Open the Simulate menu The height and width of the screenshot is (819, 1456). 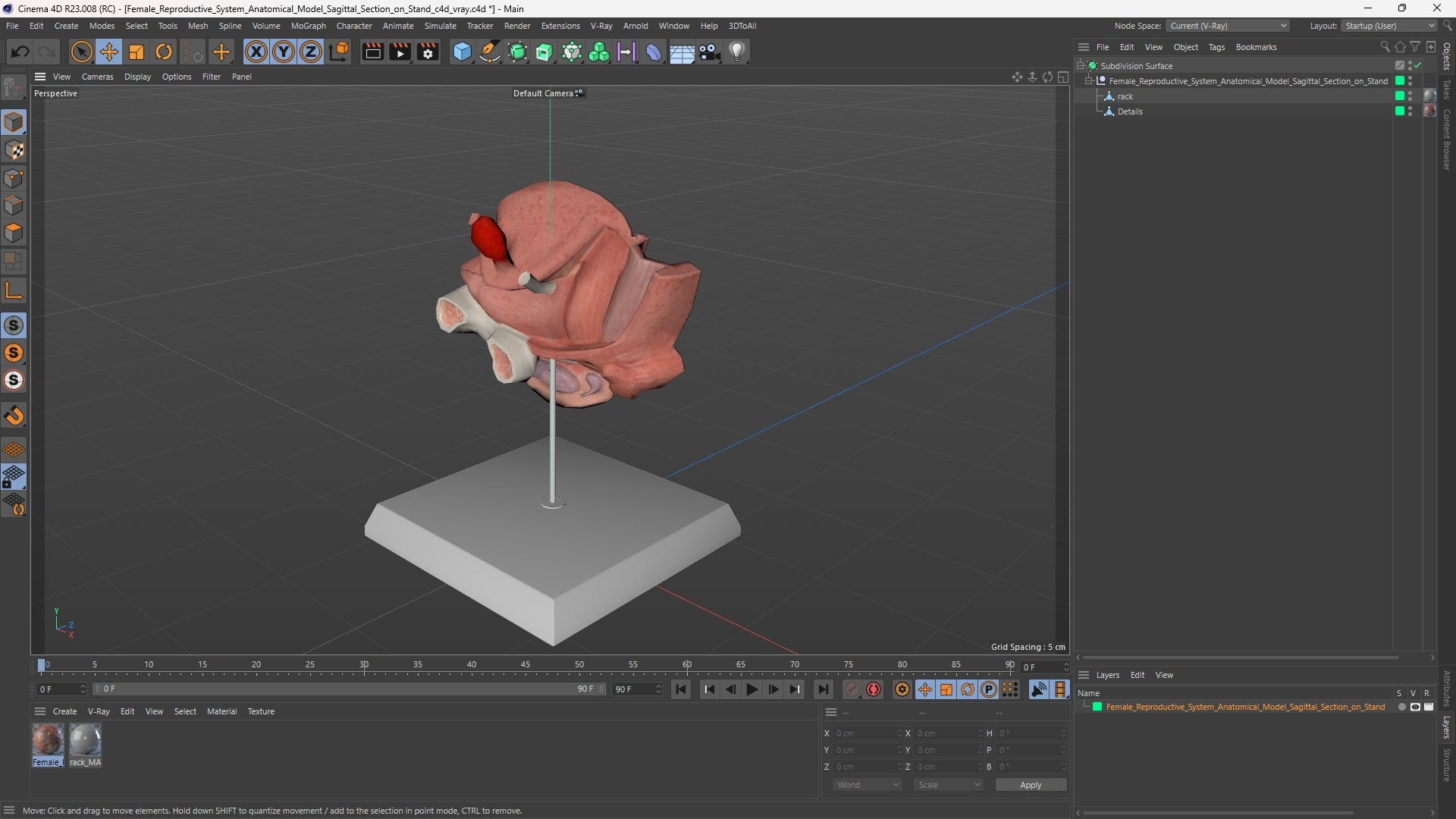point(440,26)
